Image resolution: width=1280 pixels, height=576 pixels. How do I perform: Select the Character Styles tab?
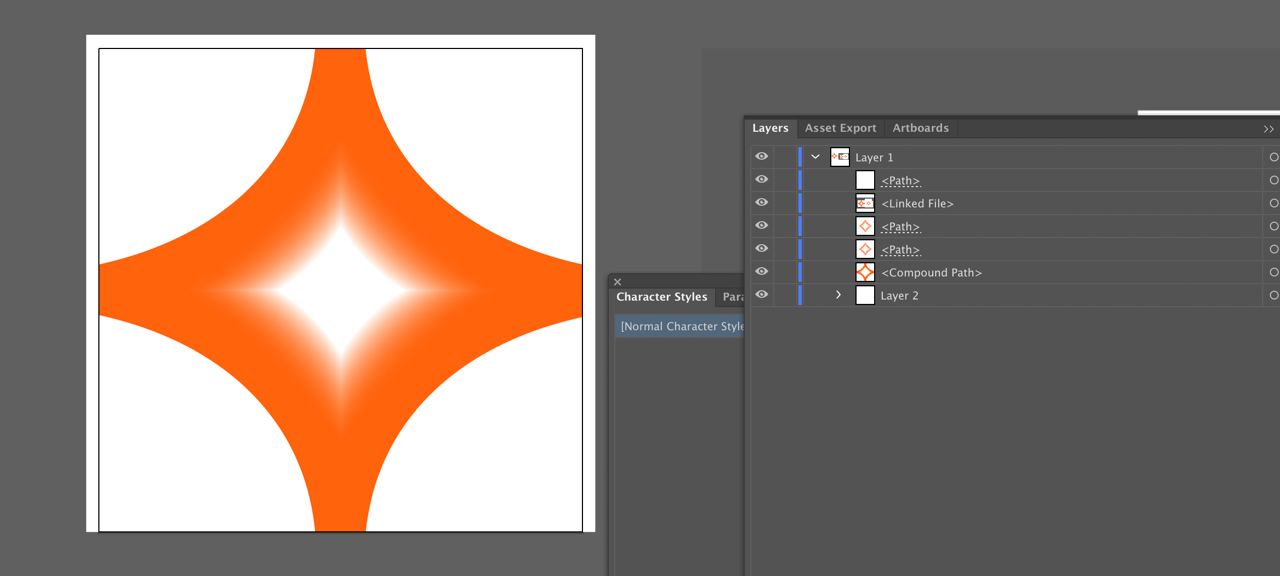(x=661, y=297)
